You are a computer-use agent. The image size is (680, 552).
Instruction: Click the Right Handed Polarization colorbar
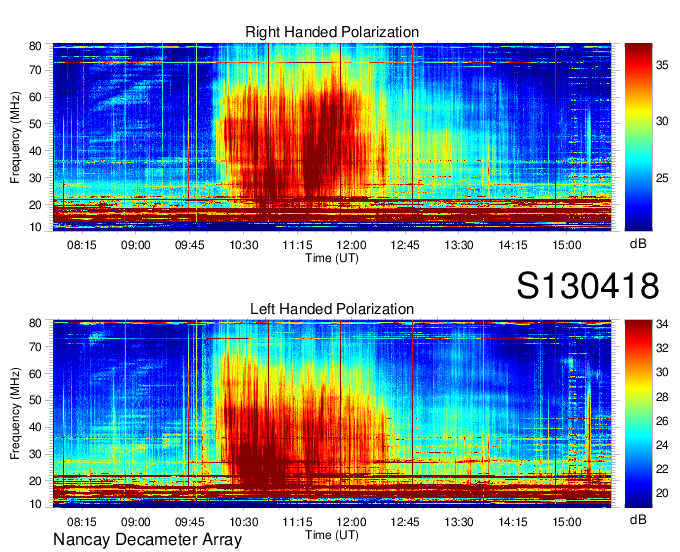tap(638, 137)
